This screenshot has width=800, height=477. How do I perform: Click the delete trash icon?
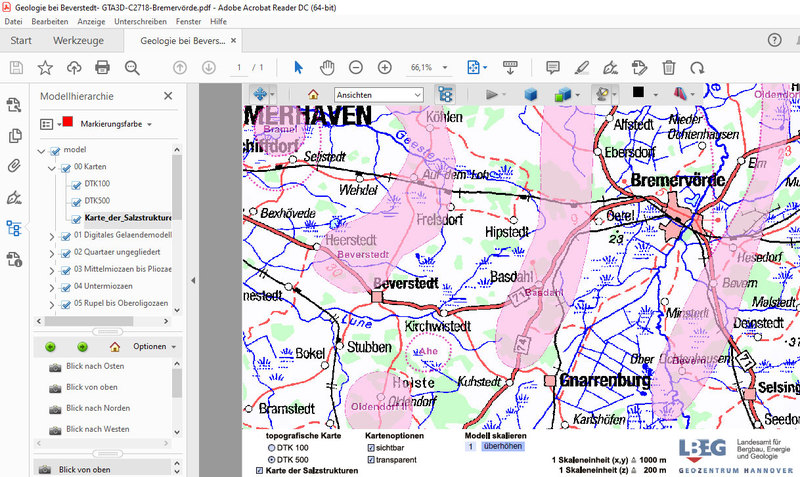pos(669,67)
